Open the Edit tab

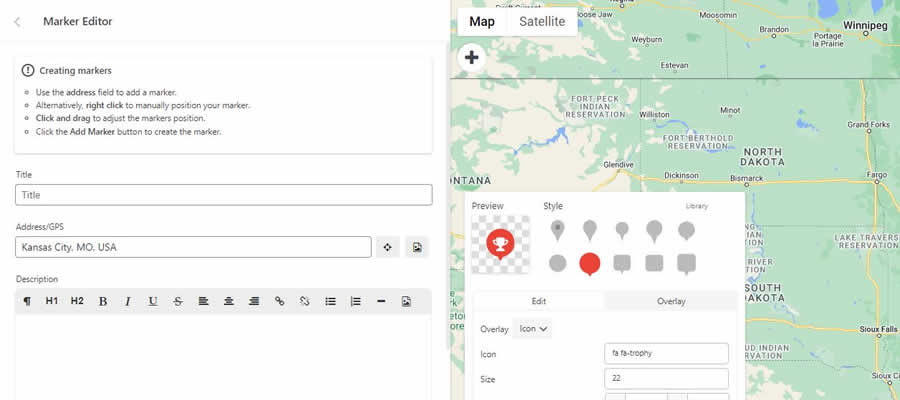pyautogui.click(x=538, y=301)
